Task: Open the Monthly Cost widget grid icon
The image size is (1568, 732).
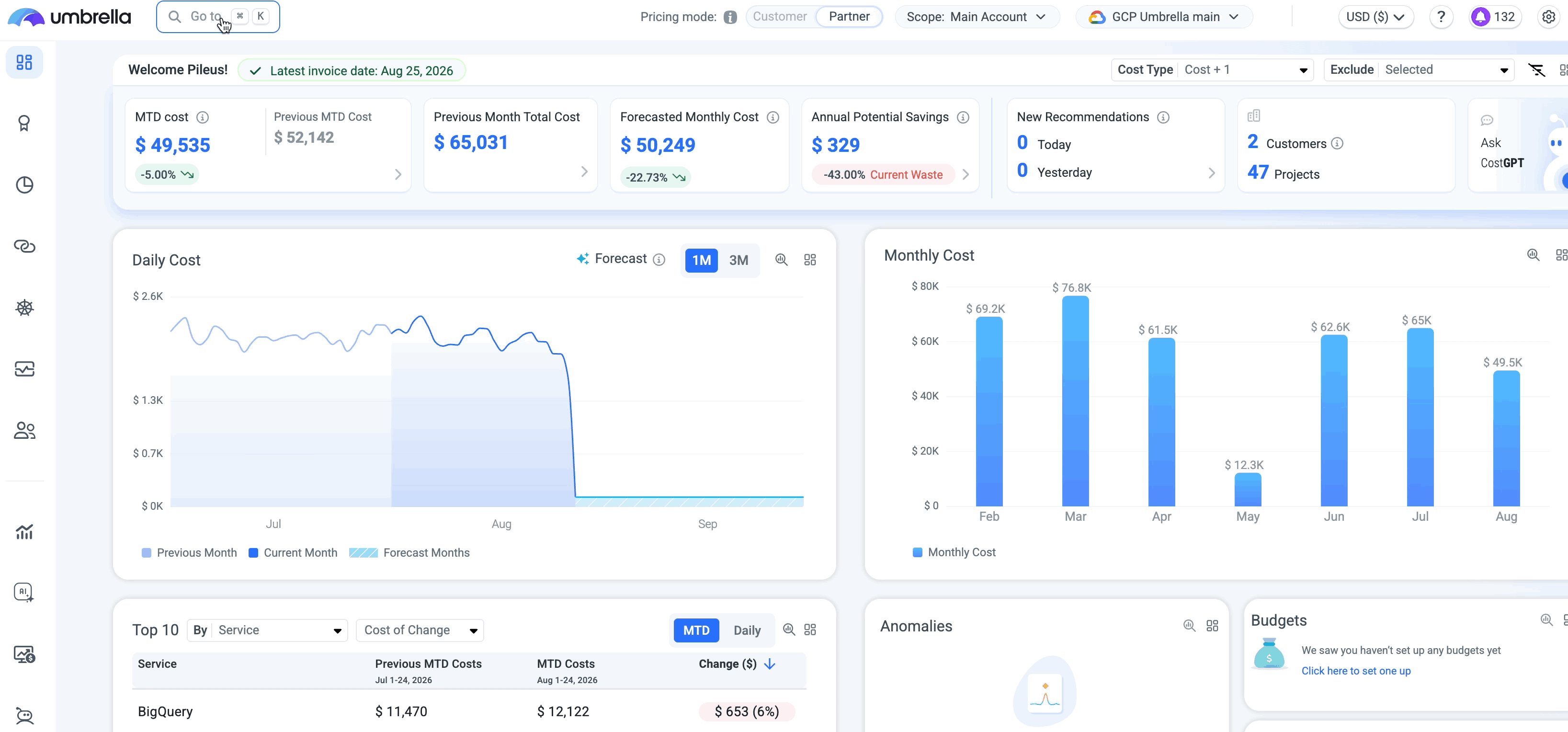Action: point(1561,255)
